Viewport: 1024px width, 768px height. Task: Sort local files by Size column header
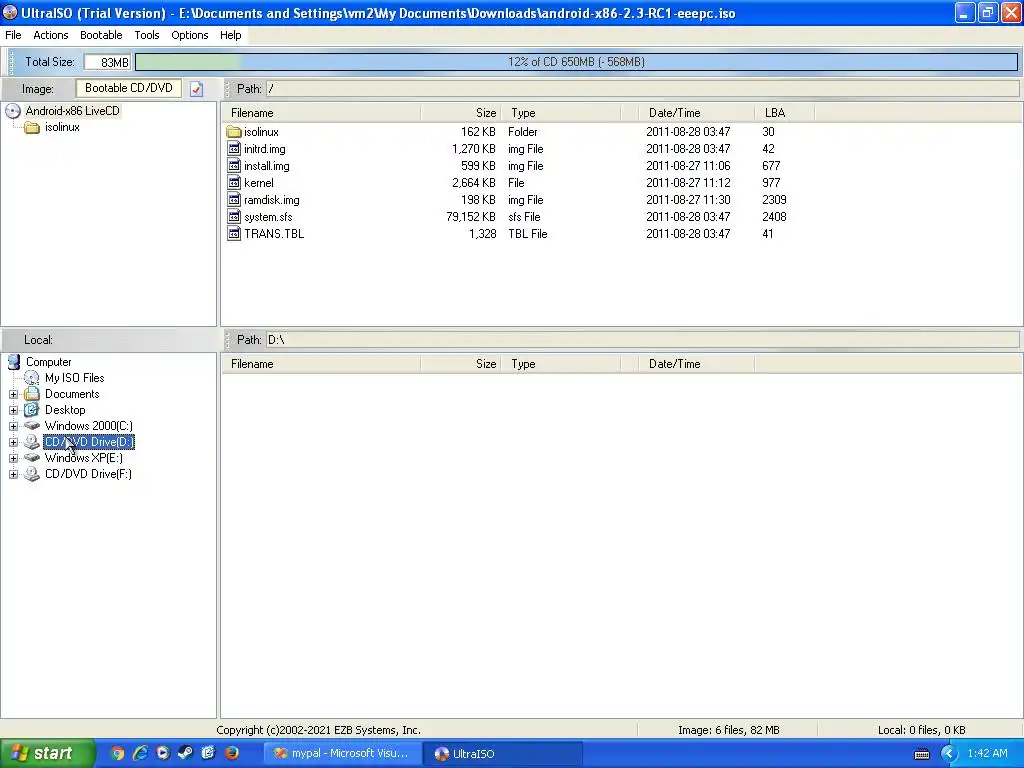[461, 364]
